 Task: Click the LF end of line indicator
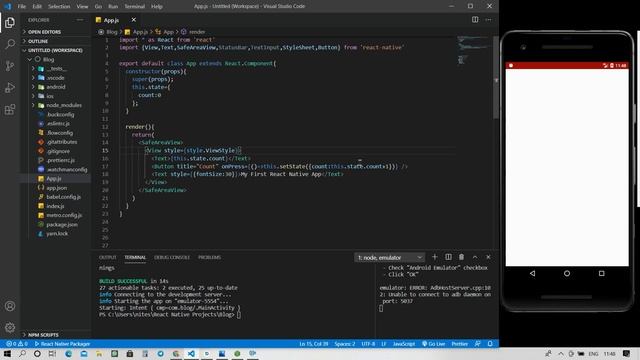[x=384, y=344]
